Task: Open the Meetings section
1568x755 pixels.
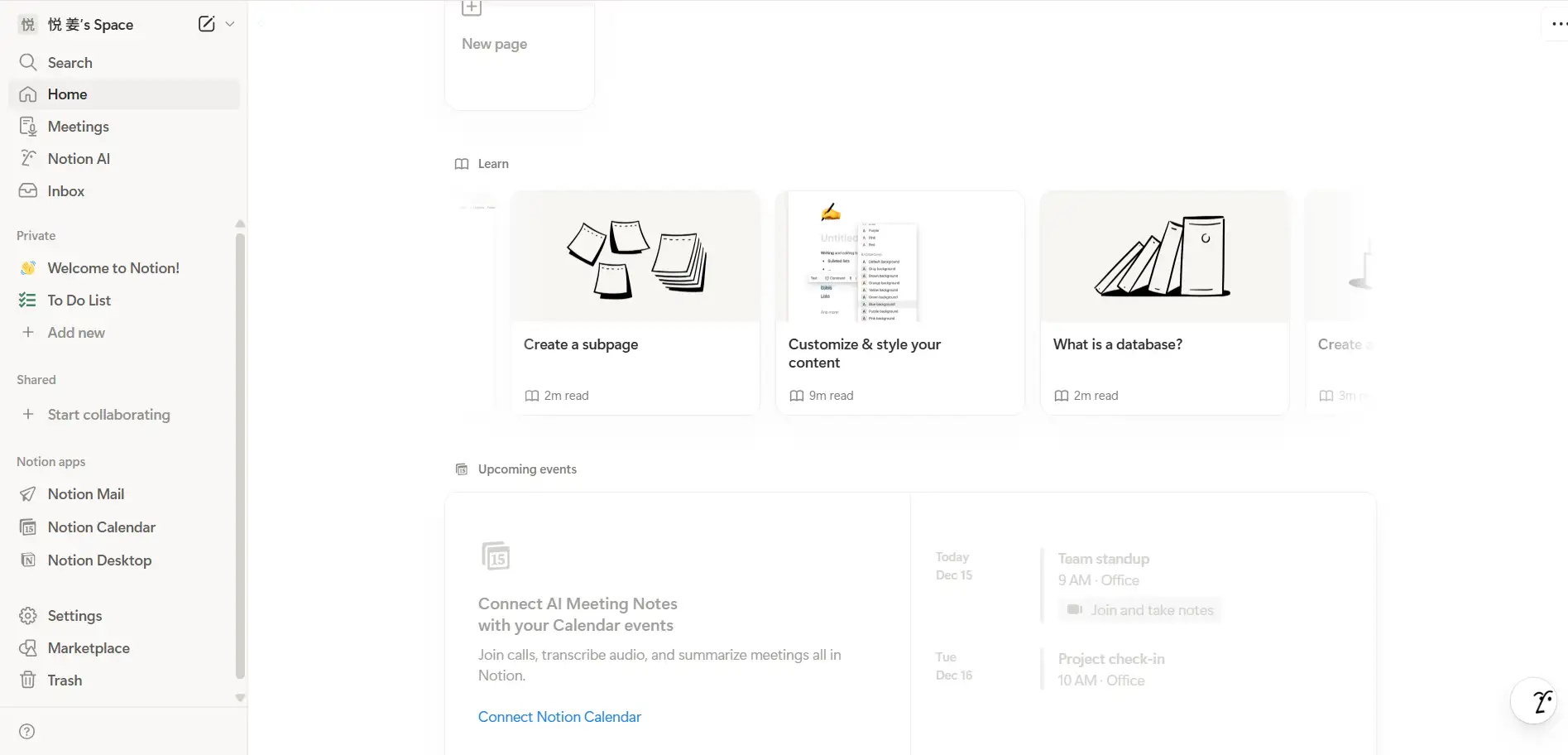Action: point(78,127)
